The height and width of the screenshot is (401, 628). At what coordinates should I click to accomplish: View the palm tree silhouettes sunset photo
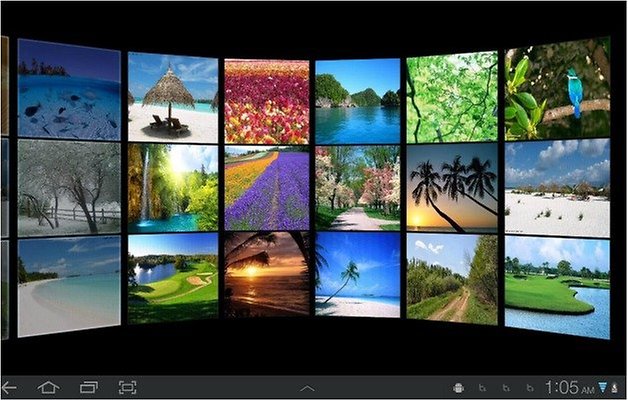pos(452,188)
